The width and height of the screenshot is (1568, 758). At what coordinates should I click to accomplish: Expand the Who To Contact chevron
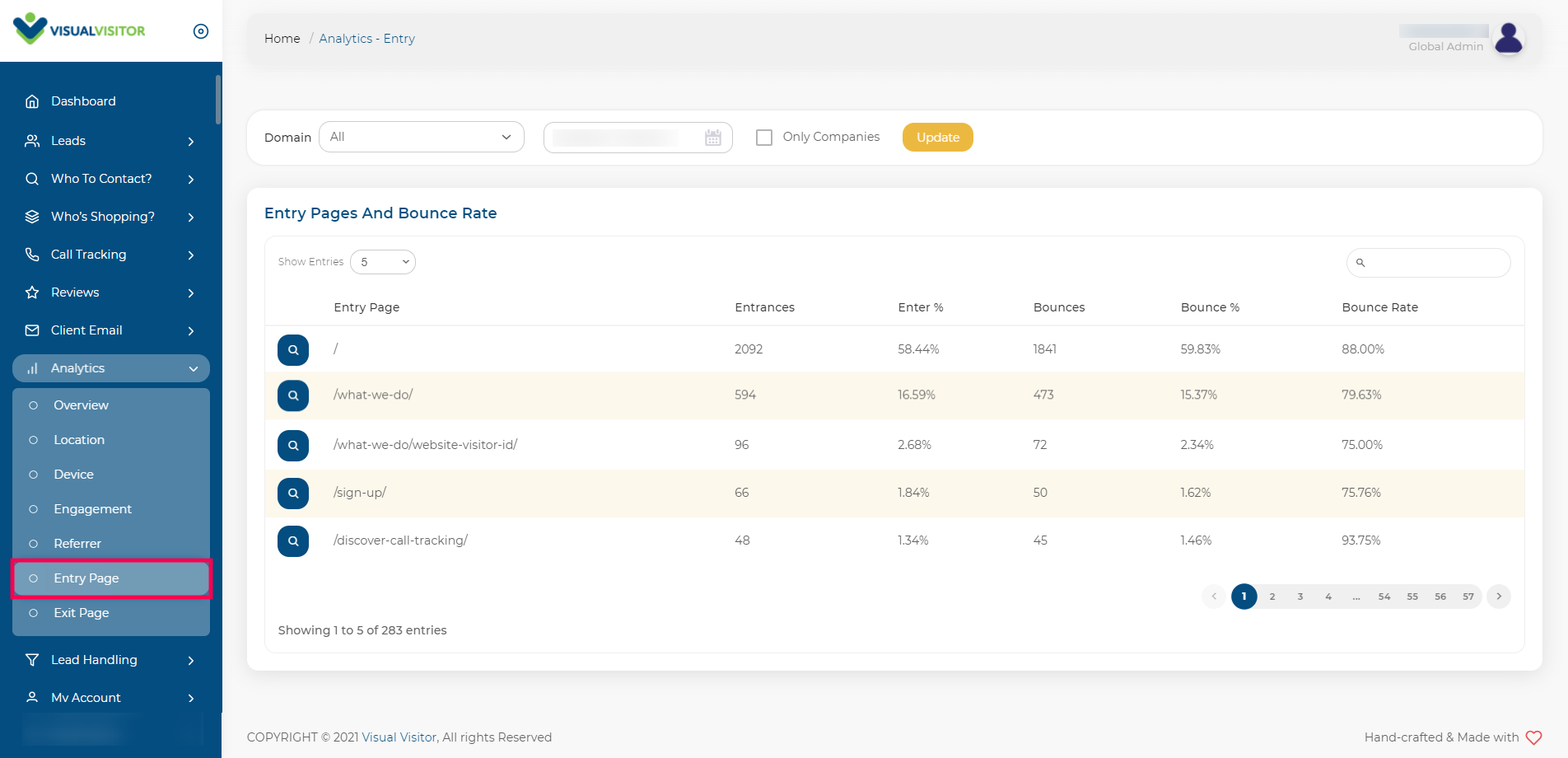click(191, 180)
